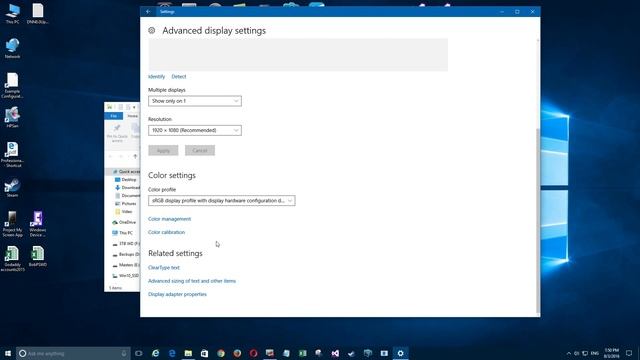Open the Color management link
Viewport: 640px width, 360px height.
[169, 219]
